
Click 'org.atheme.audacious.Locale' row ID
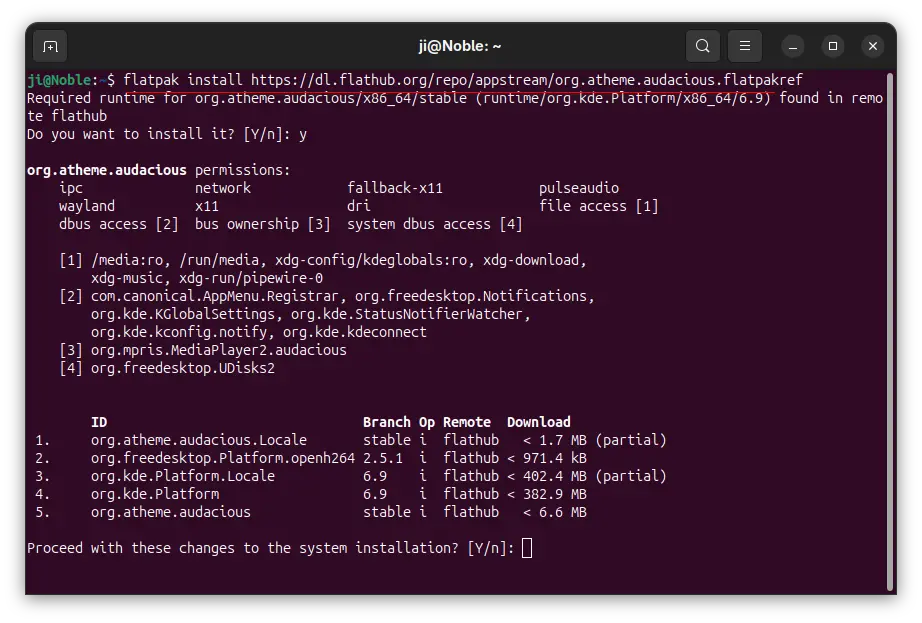point(199,440)
